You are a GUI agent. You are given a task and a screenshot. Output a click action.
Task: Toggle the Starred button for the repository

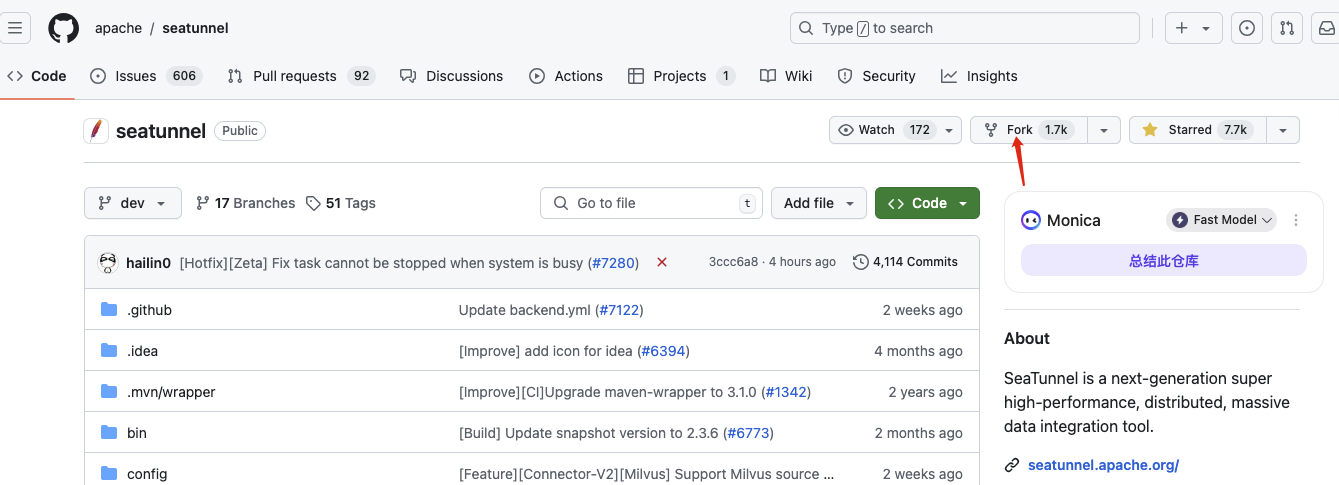click(1198, 130)
